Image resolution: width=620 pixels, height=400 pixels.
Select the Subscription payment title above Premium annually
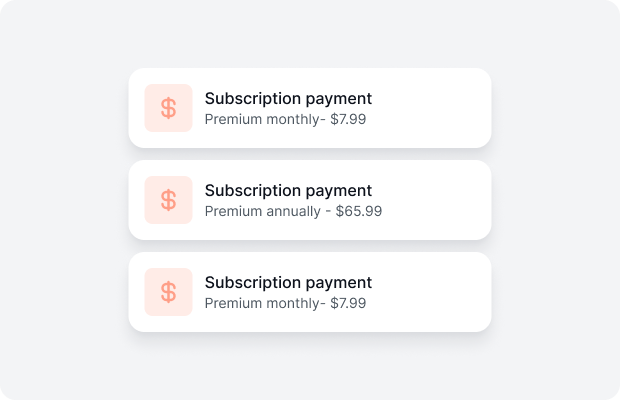point(288,191)
